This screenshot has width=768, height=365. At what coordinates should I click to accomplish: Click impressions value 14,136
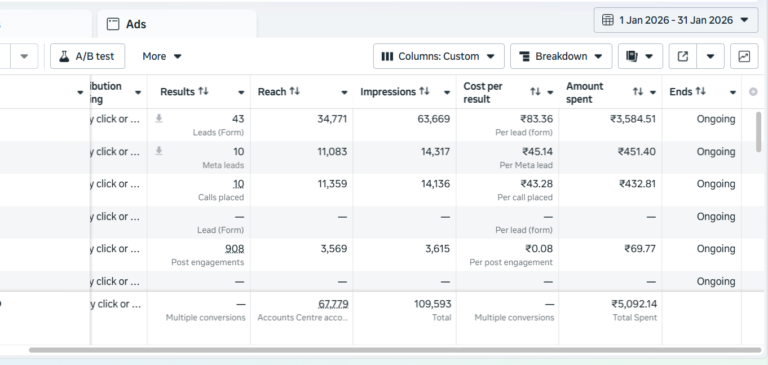435,184
